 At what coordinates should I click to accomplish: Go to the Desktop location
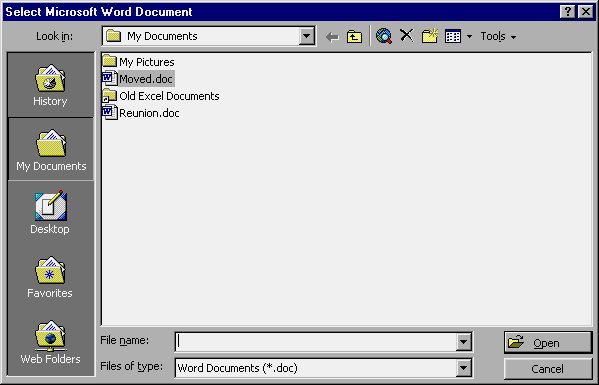(x=50, y=212)
